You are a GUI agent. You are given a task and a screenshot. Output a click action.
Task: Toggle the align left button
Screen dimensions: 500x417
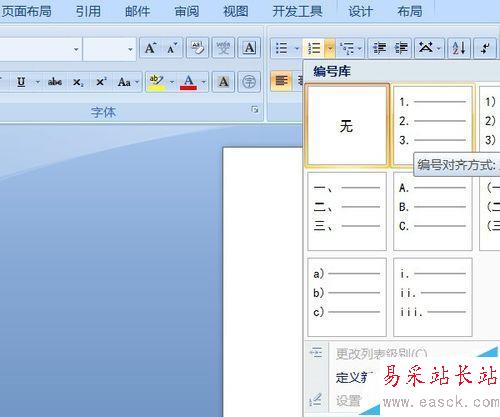(281, 81)
